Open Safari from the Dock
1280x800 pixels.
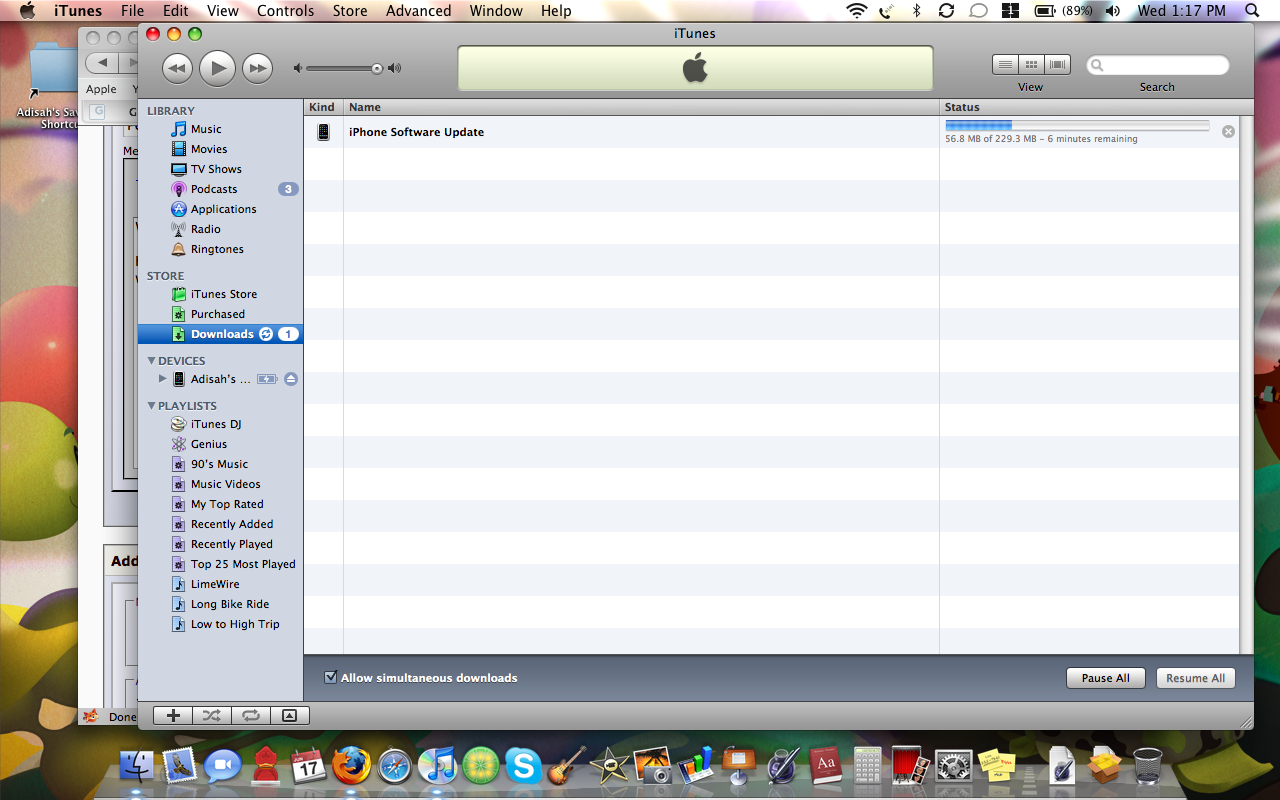pos(395,765)
